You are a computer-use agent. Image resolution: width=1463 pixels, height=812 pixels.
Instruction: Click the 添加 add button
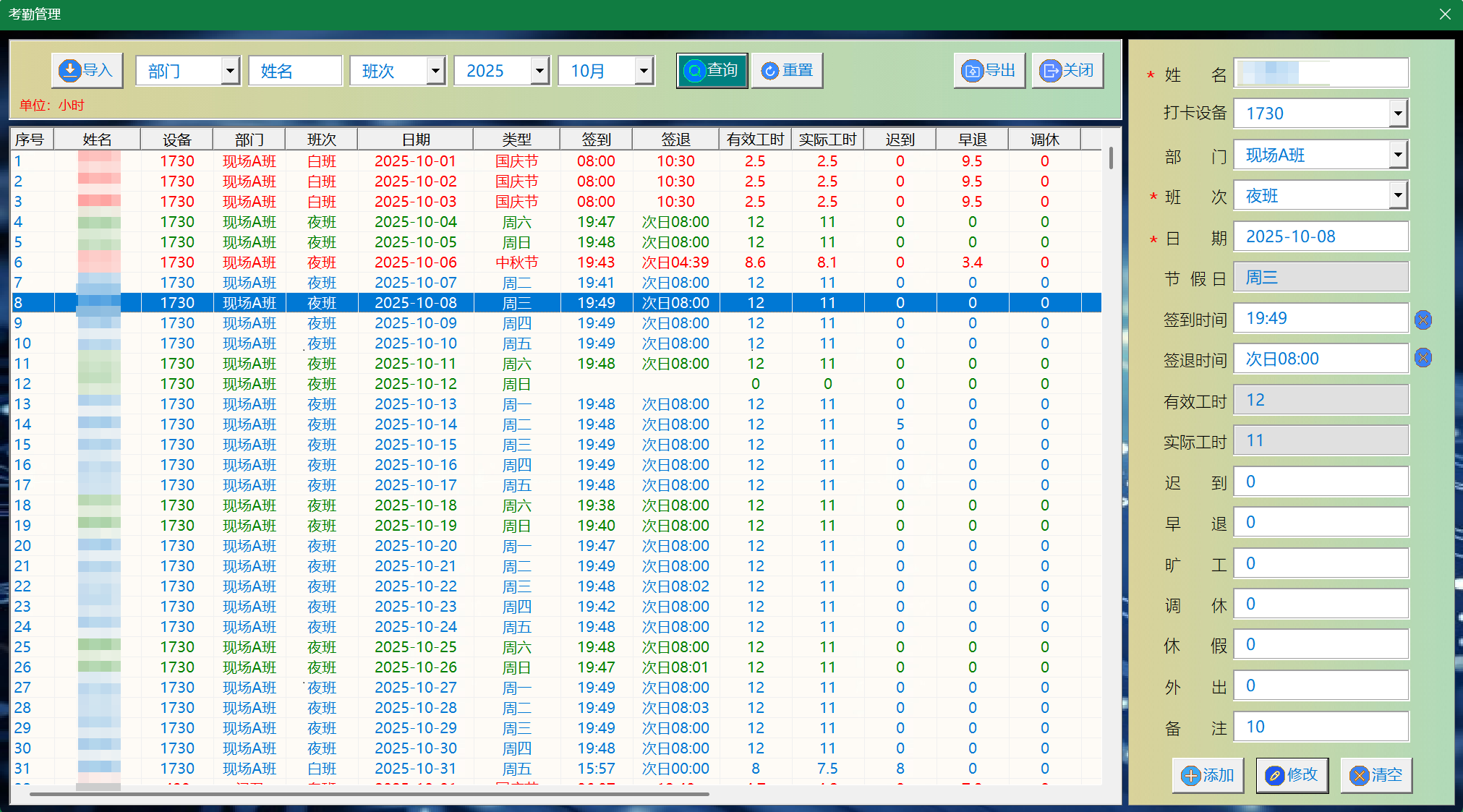[x=1208, y=776]
